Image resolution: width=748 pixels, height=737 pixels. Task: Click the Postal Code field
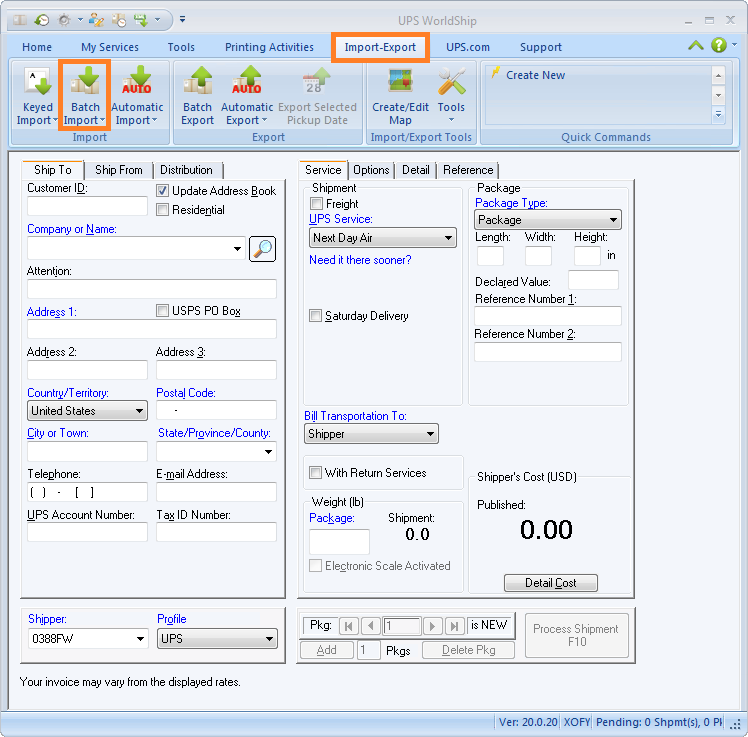(217, 410)
